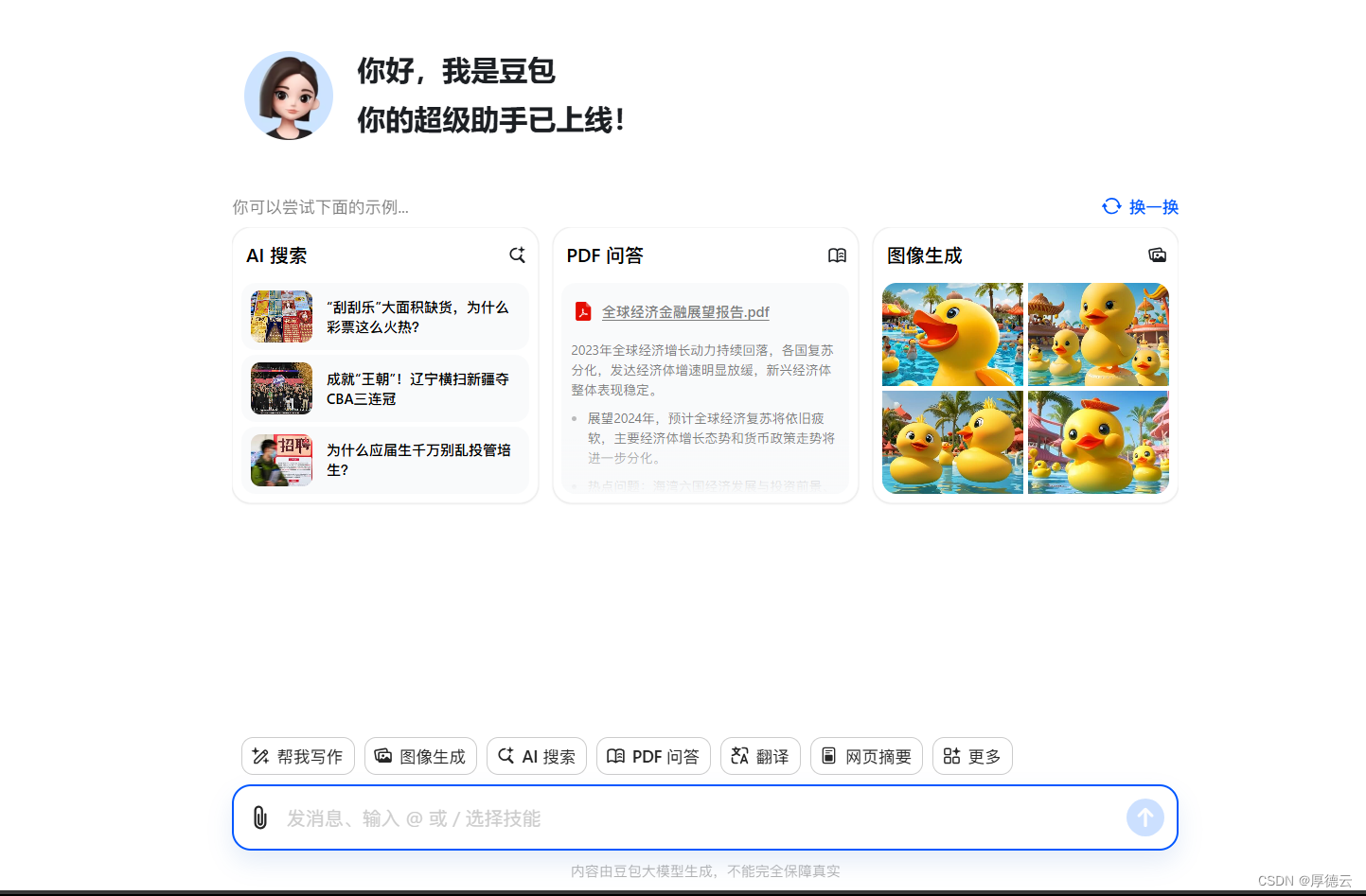Select the 网页摘要 skill button
Viewport: 1366px width, 896px height.
coord(866,756)
